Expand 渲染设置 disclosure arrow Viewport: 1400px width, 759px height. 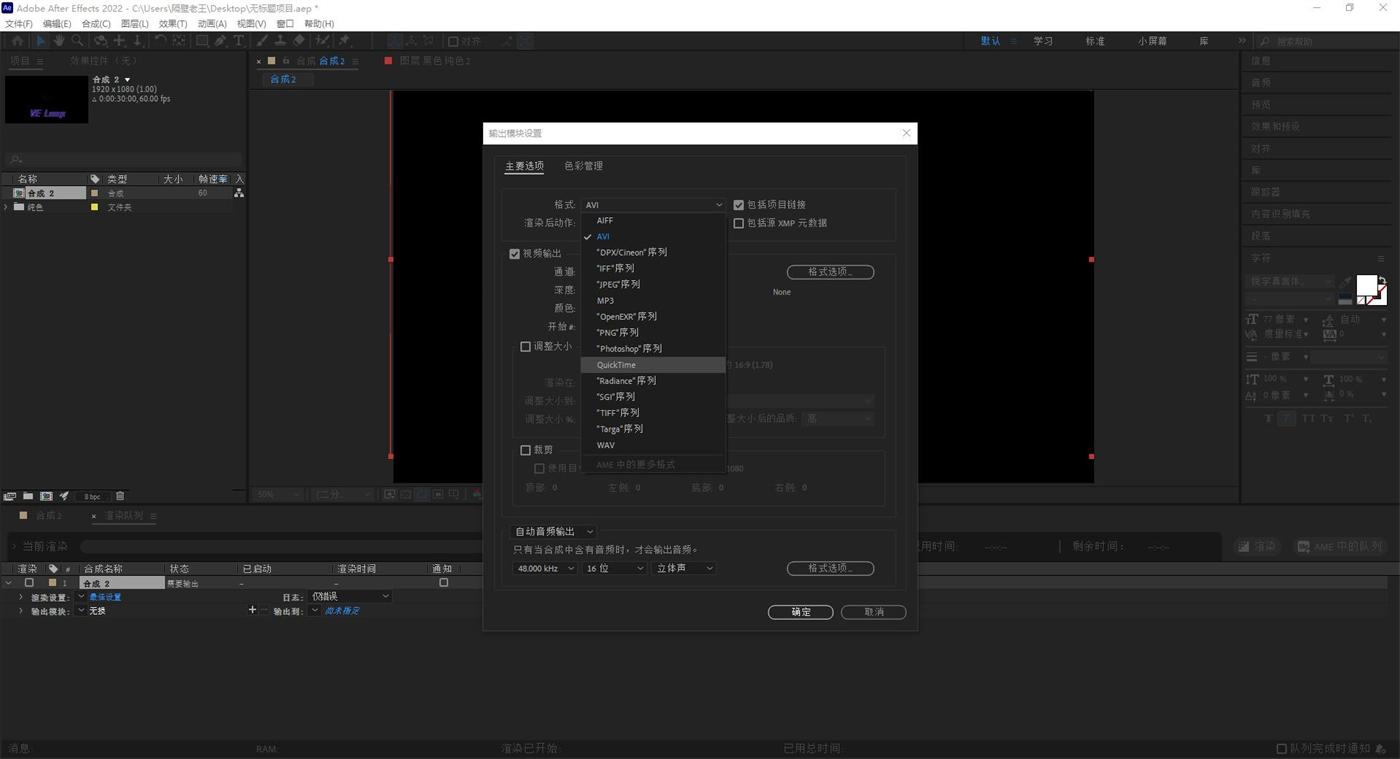21,597
